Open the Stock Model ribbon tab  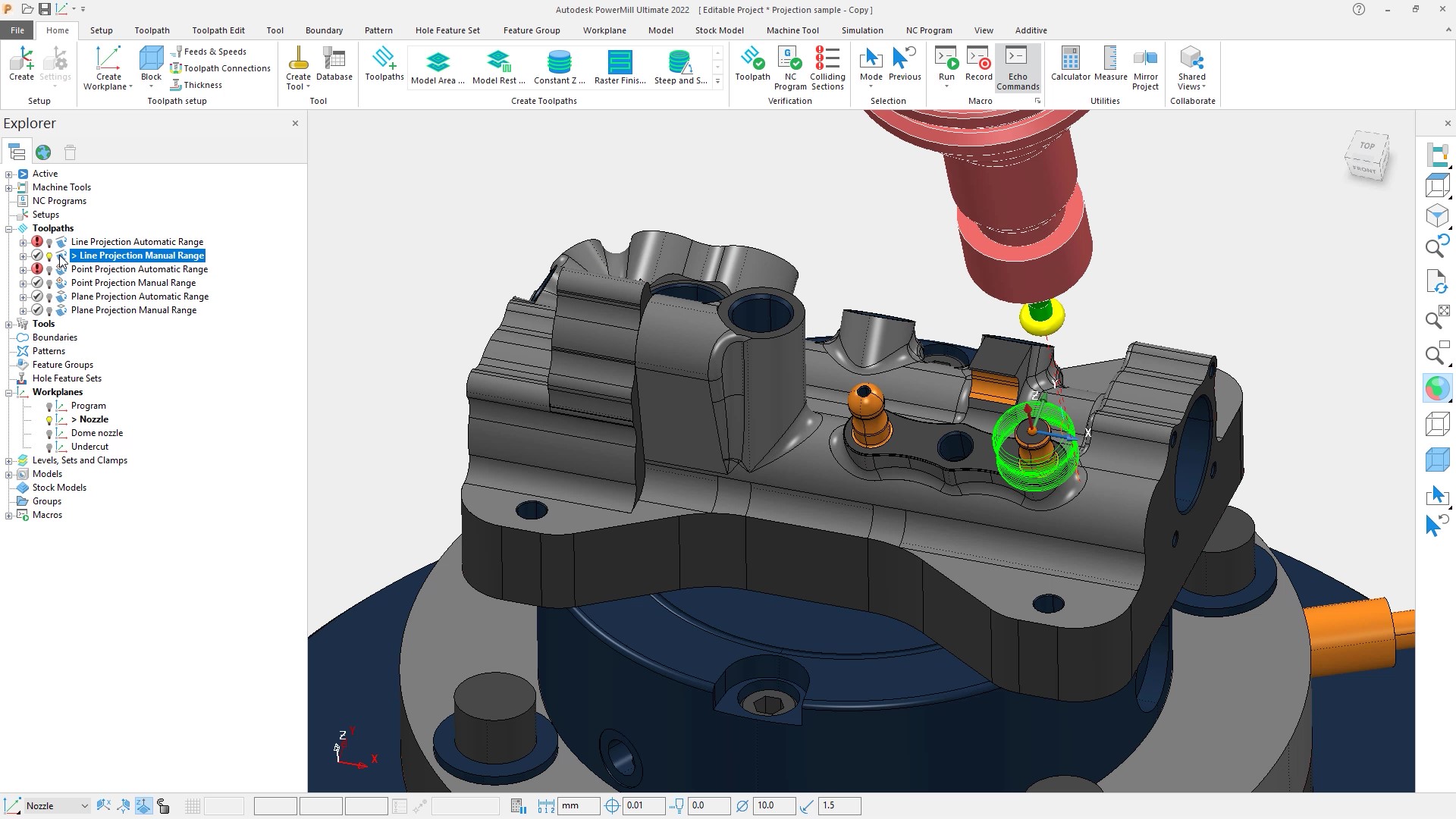pos(719,30)
